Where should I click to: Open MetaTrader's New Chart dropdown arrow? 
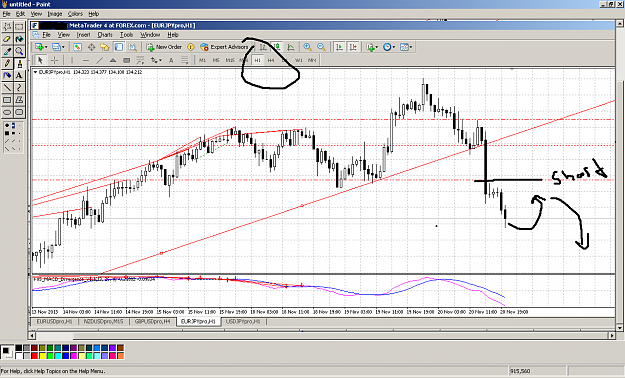click(x=46, y=47)
